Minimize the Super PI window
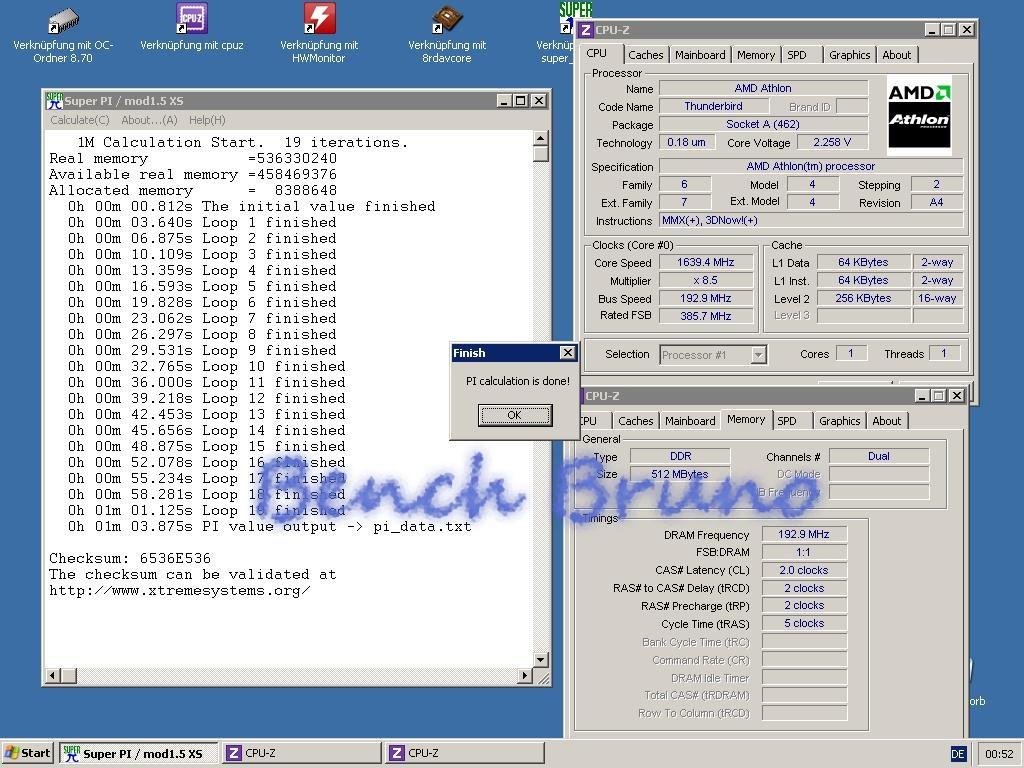 click(x=504, y=101)
